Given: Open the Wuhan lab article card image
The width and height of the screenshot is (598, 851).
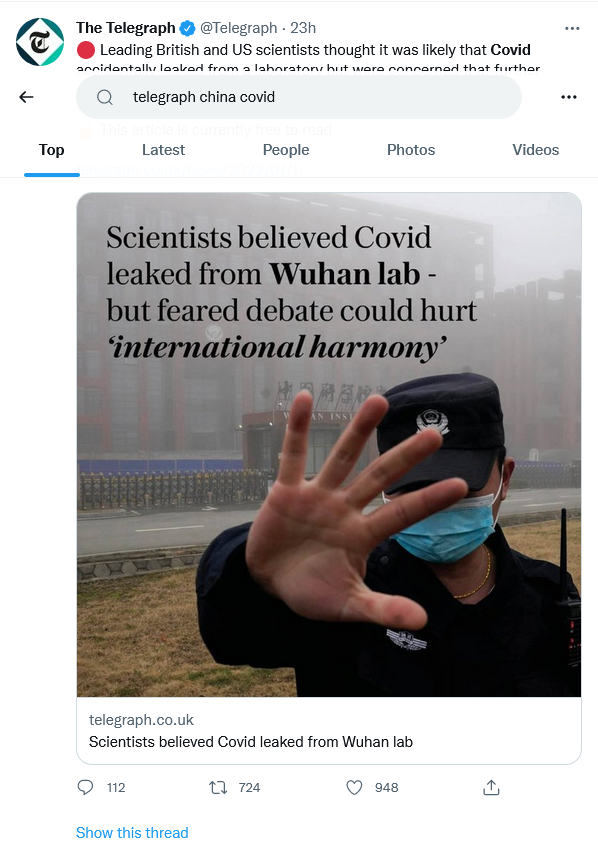Looking at the screenshot, I should [329, 444].
